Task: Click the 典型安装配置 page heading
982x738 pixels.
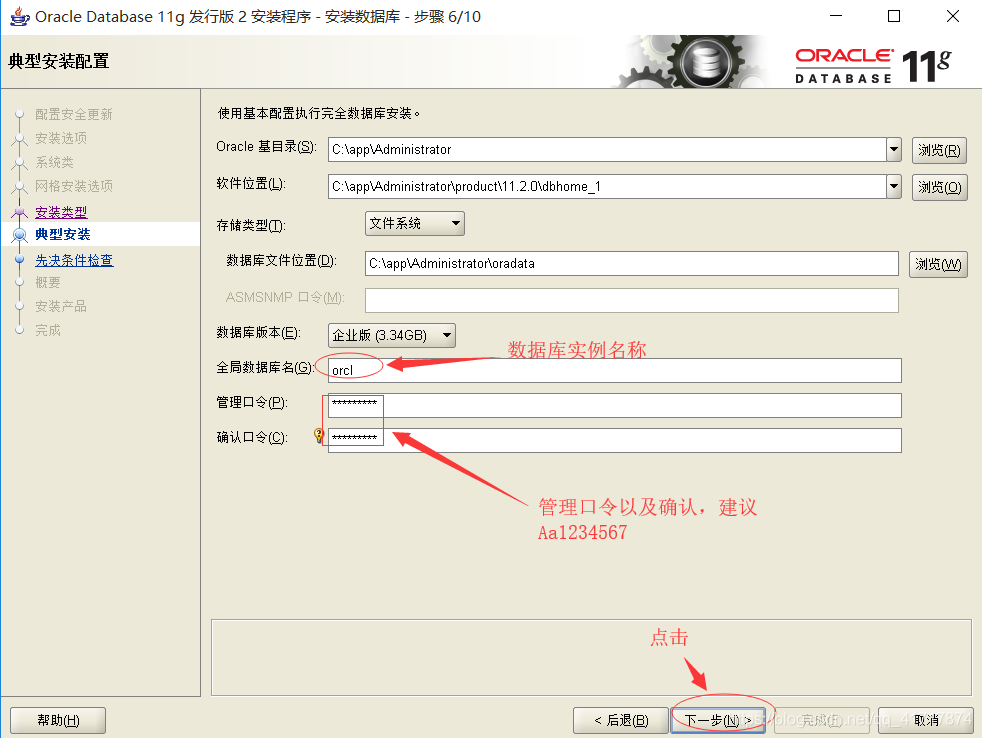Action: (59, 61)
